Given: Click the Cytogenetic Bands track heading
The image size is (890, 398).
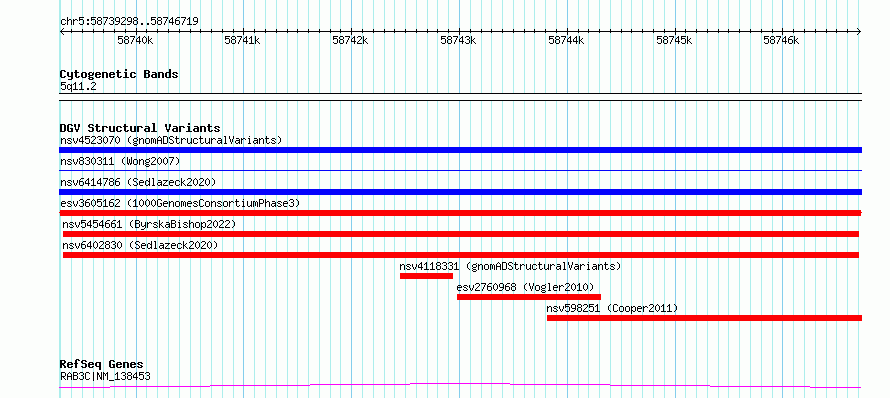Looking at the screenshot, I should pyautogui.click(x=119, y=74).
